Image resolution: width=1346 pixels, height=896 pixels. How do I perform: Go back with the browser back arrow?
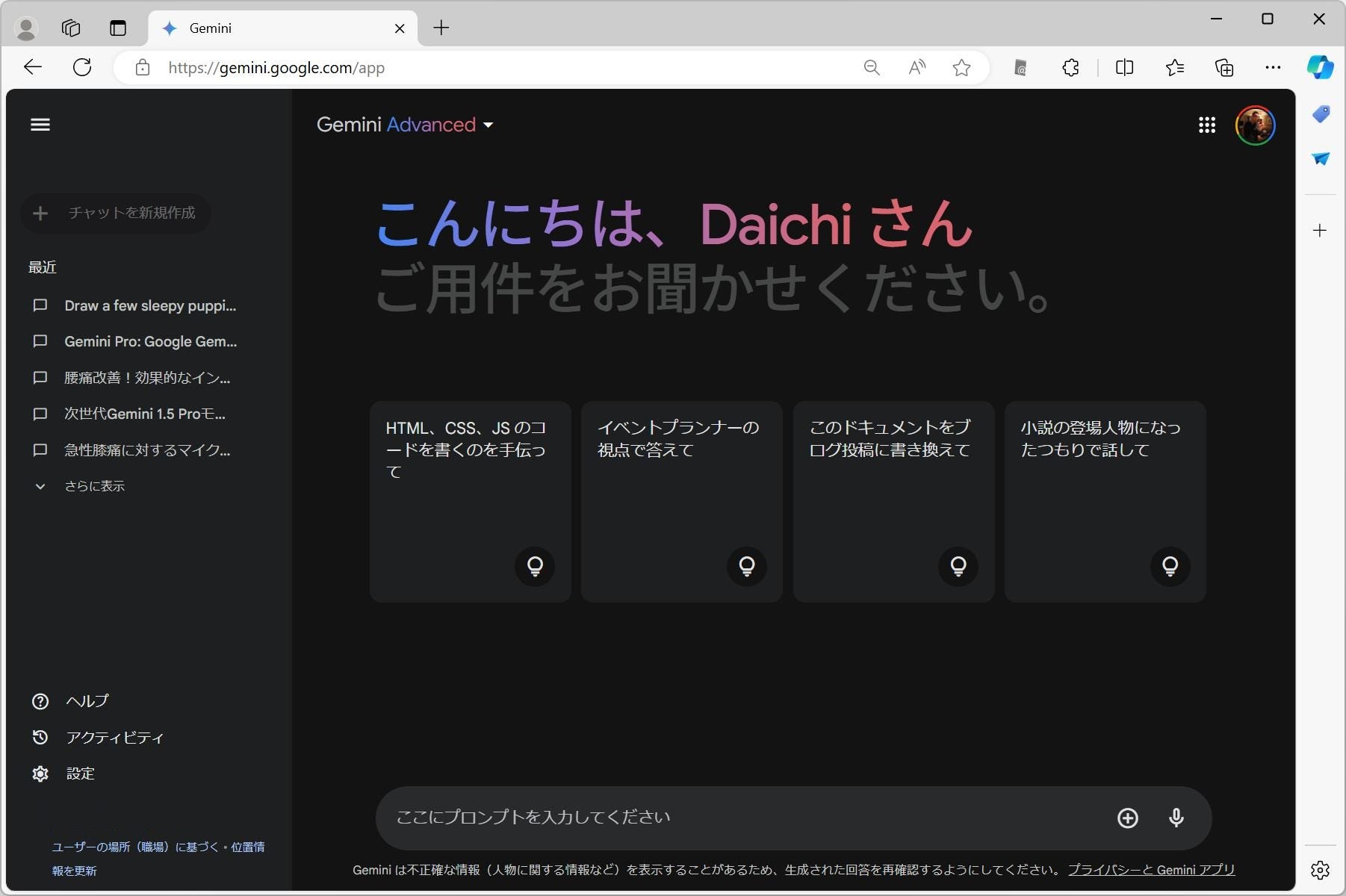[x=33, y=67]
